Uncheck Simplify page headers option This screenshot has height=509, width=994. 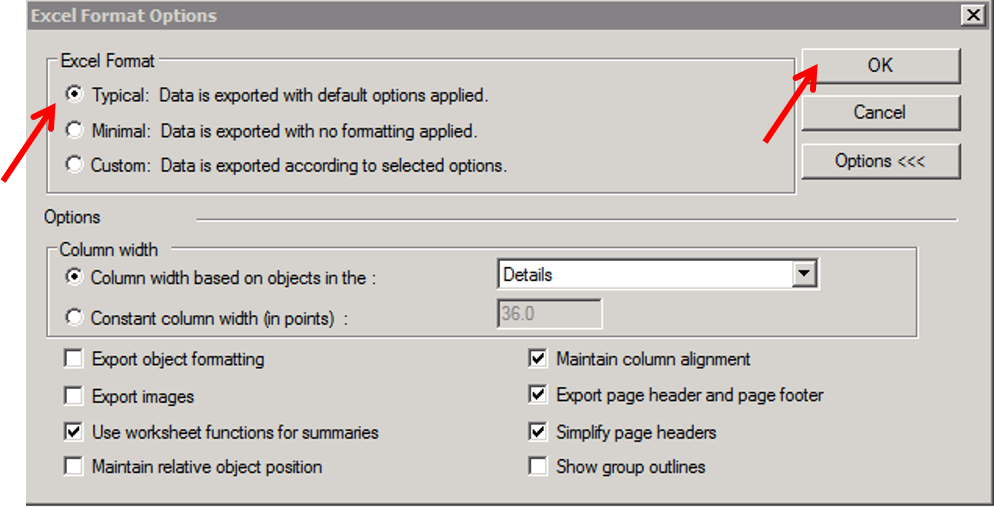[x=538, y=433]
